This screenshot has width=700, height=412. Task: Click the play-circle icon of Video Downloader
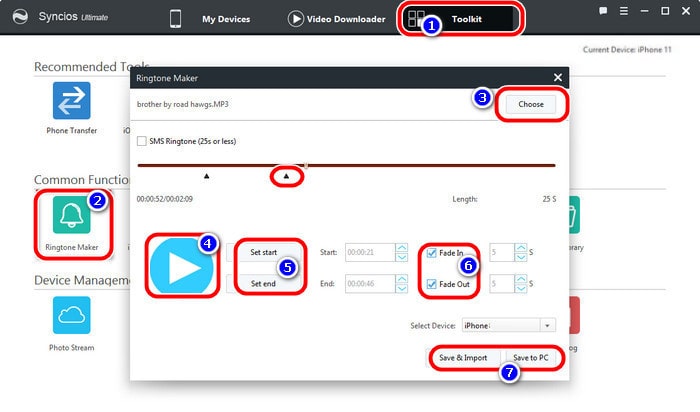point(295,19)
